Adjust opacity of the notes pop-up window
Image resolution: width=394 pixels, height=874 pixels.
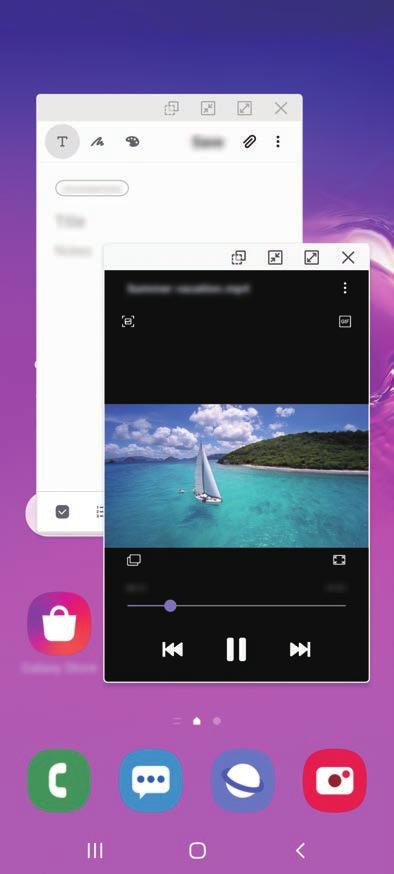pos(172,108)
